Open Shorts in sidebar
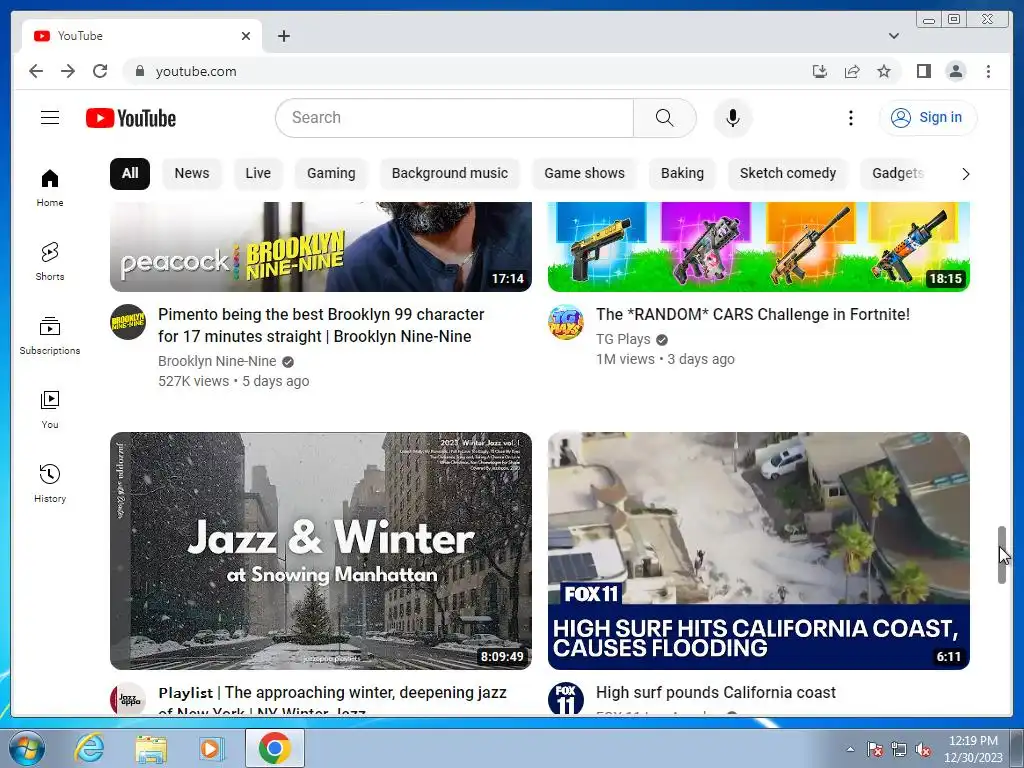Viewport: 1024px width, 768px height. click(50, 262)
